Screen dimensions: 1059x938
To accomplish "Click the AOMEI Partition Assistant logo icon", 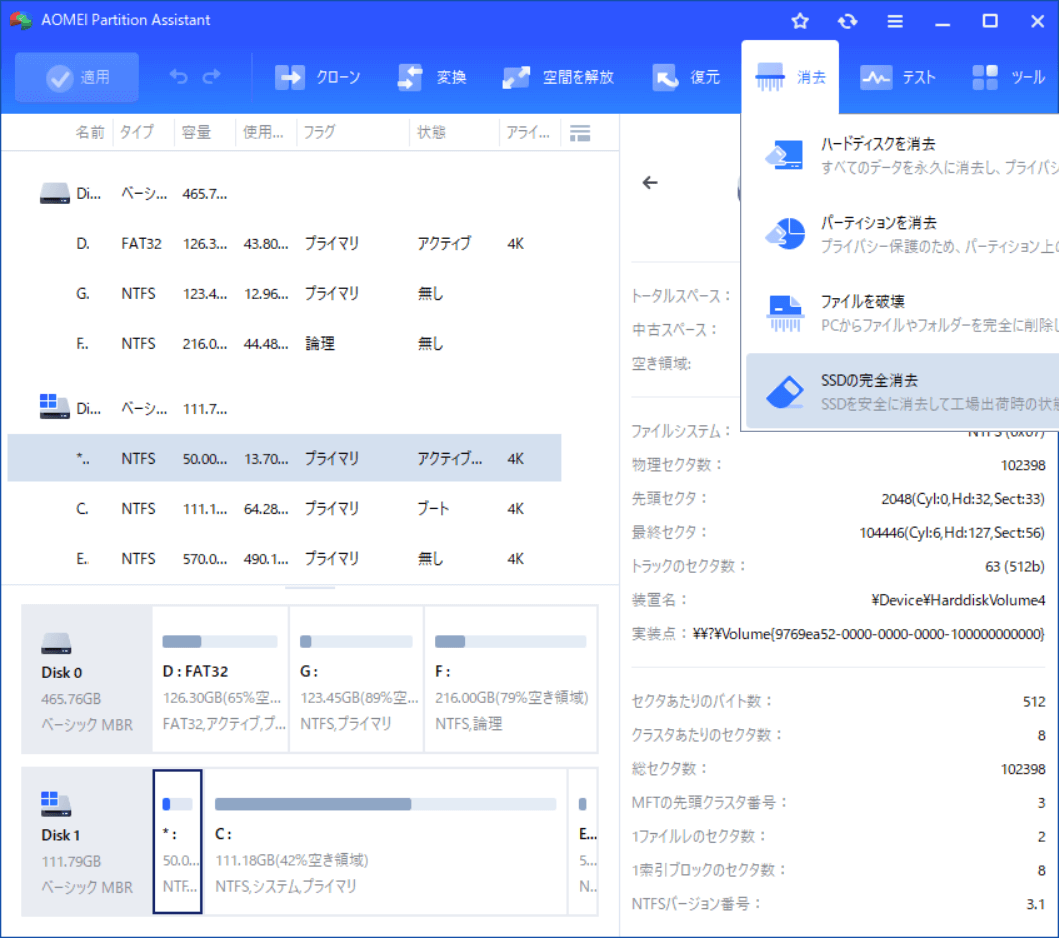I will coord(20,20).
